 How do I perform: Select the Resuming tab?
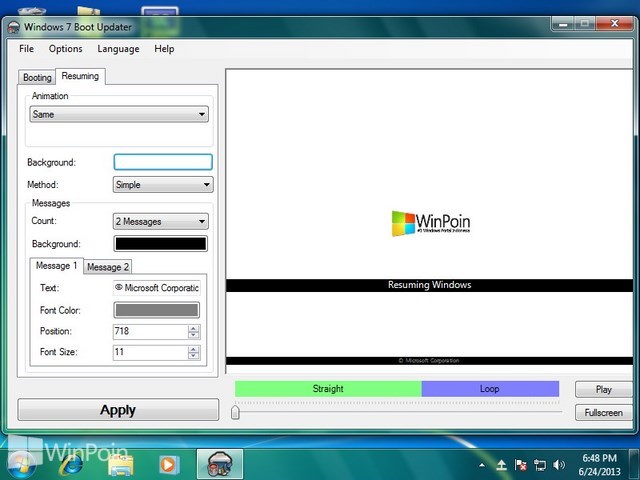[80, 76]
